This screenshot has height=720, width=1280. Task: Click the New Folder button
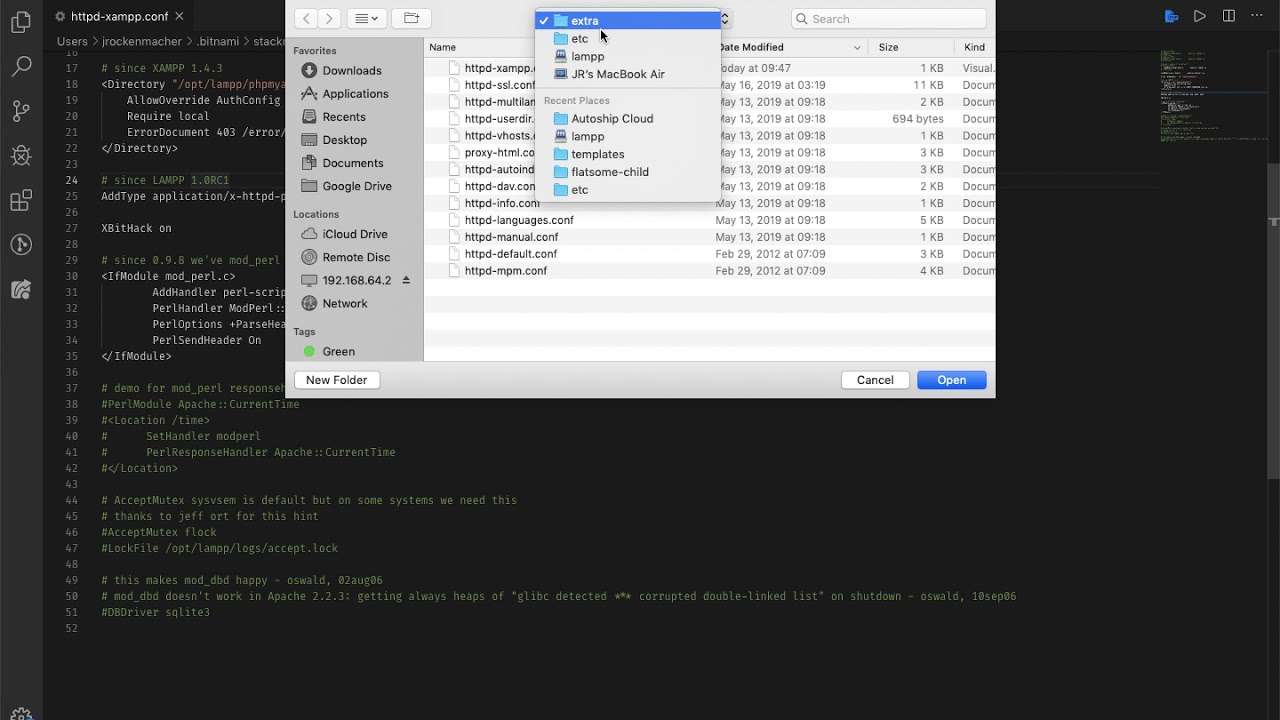click(x=337, y=380)
